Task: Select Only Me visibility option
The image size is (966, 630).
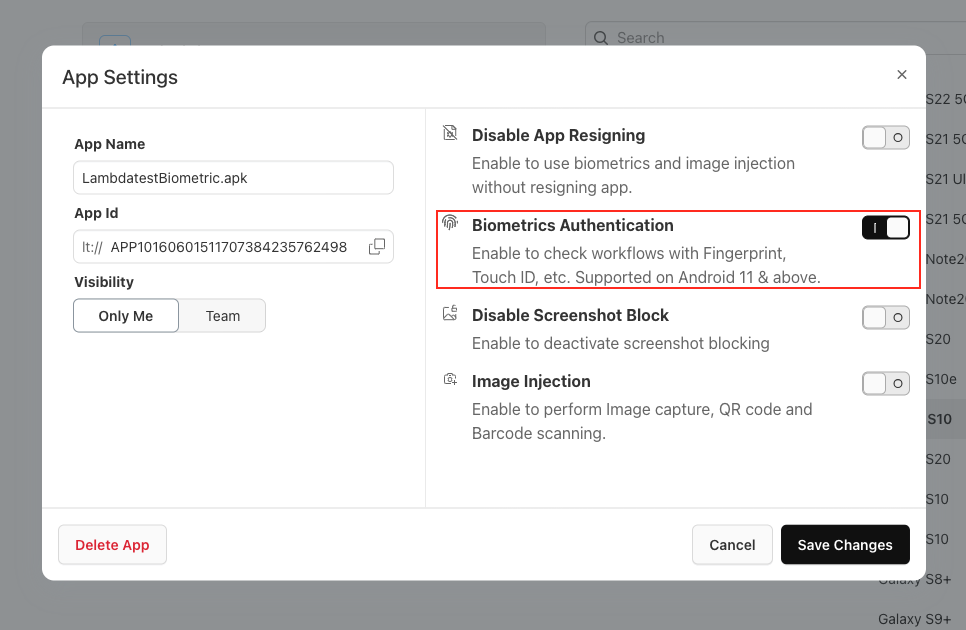Action: tap(126, 316)
